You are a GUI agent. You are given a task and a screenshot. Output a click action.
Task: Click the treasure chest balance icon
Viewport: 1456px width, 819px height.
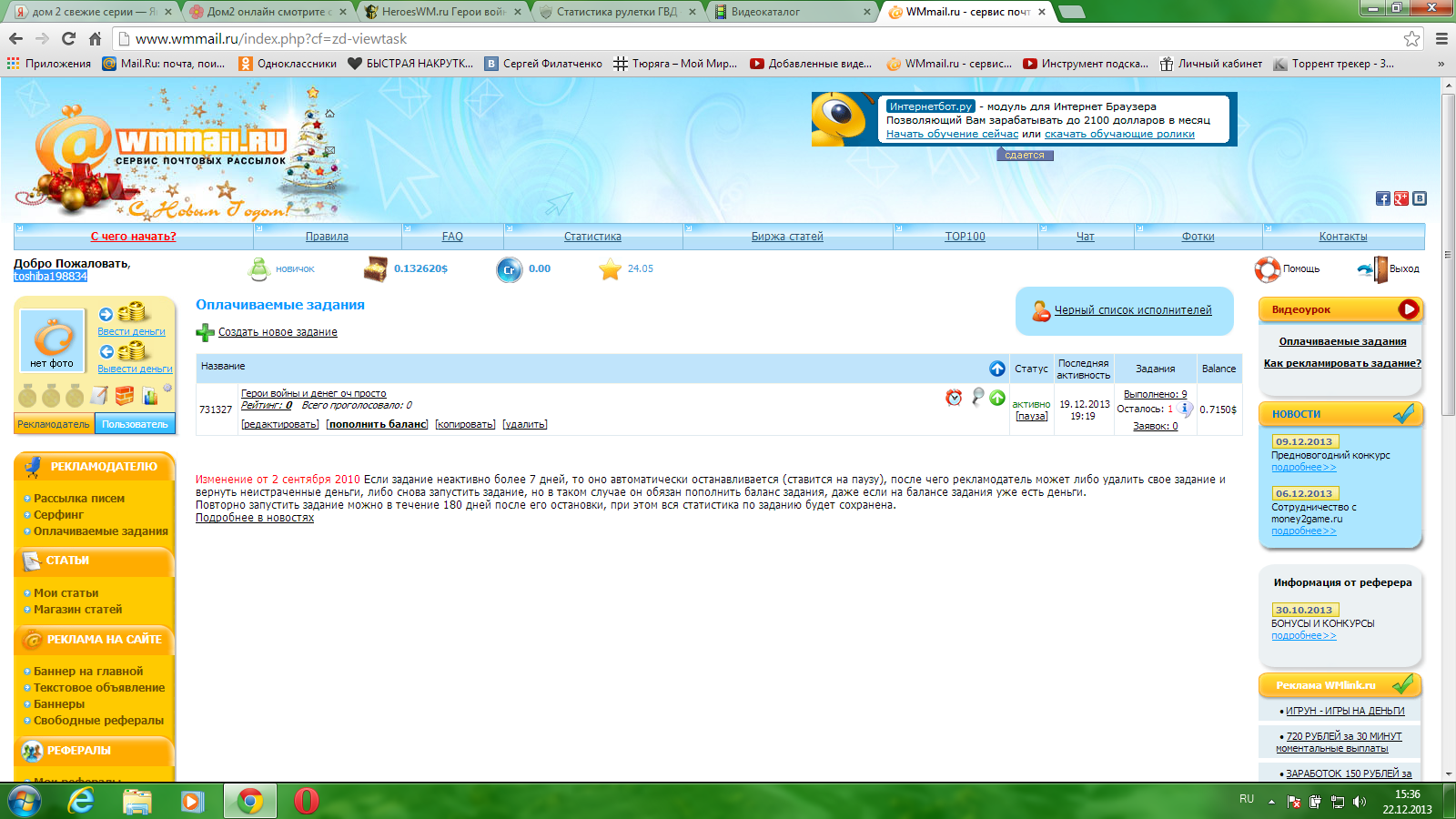(375, 269)
